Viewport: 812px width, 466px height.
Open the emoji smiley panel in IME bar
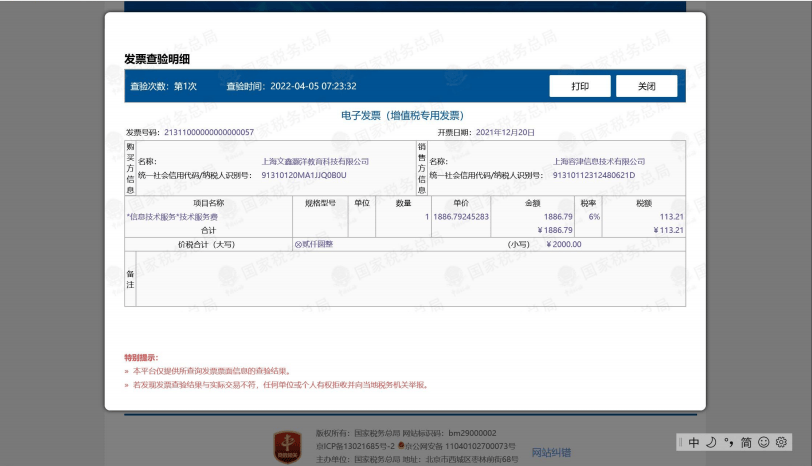[x=764, y=442]
